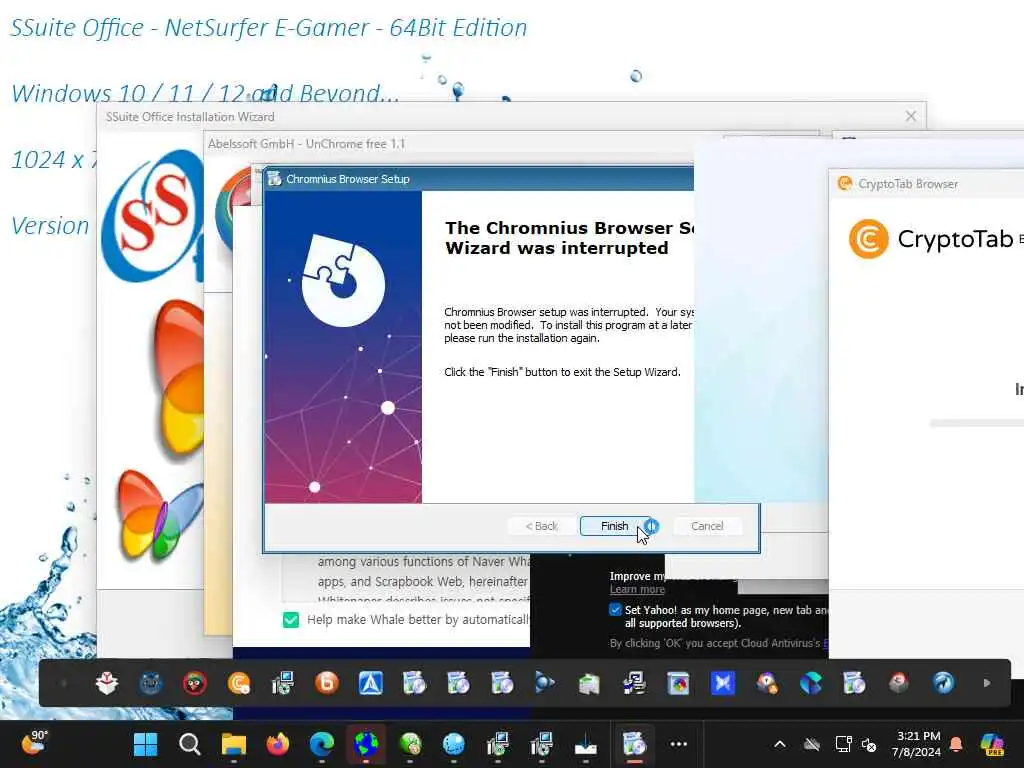This screenshot has height=768, width=1024.
Task: Open the red Y box dock icon
Action: [x=106, y=683]
